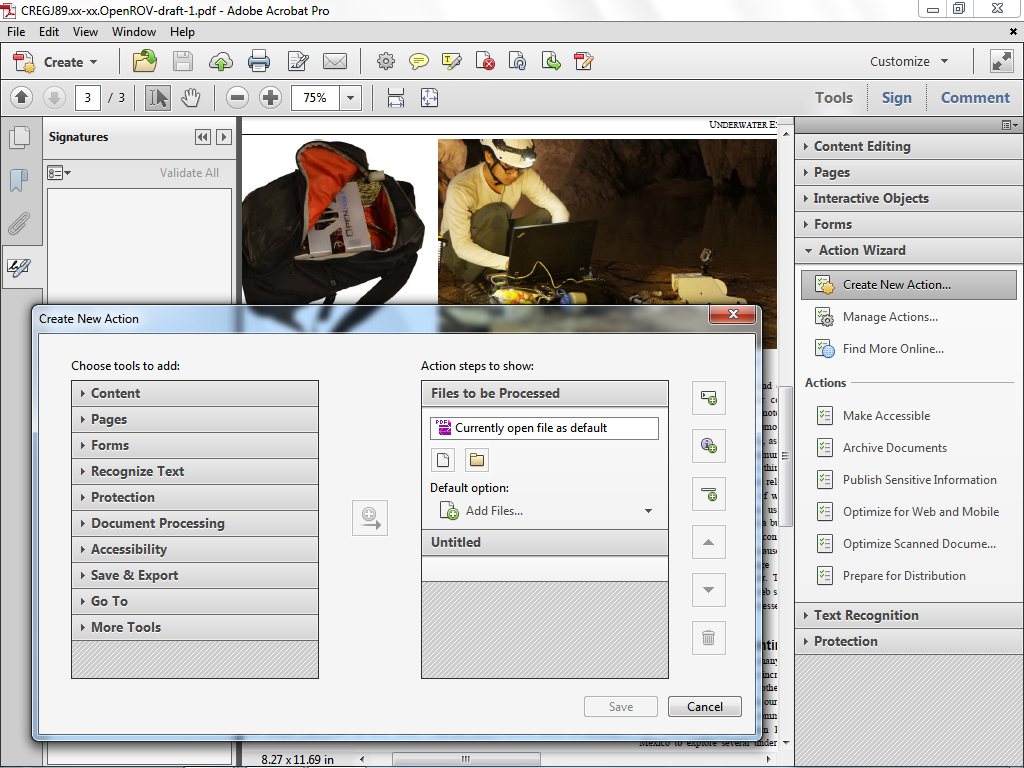Click the add folder icon under files
This screenshot has height=768, width=1024.
[x=477, y=460]
